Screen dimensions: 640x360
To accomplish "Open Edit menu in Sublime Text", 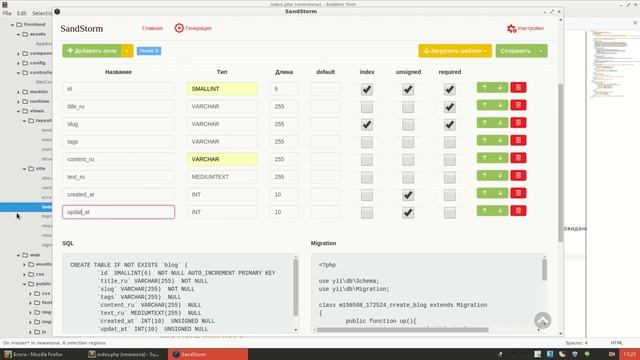I will pos(22,13).
